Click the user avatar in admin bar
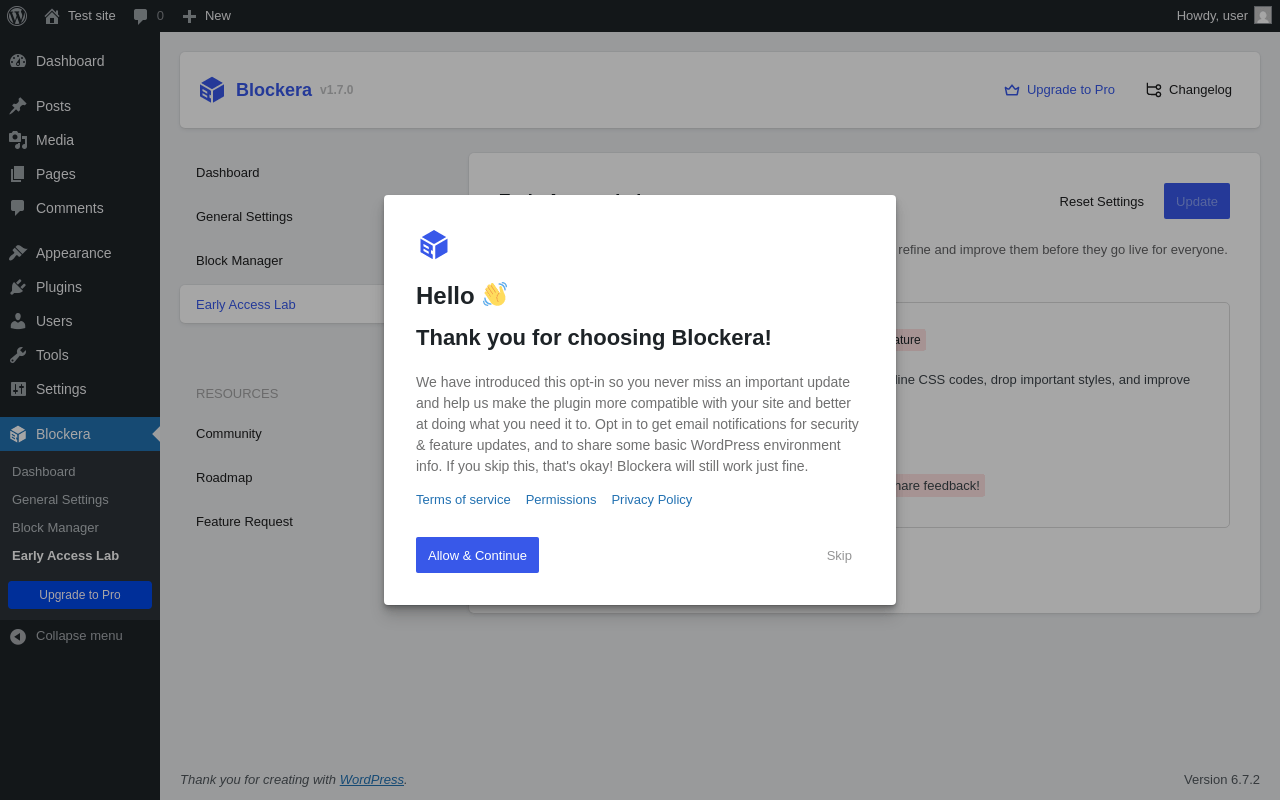Image resolution: width=1280 pixels, height=800 pixels. (1263, 16)
